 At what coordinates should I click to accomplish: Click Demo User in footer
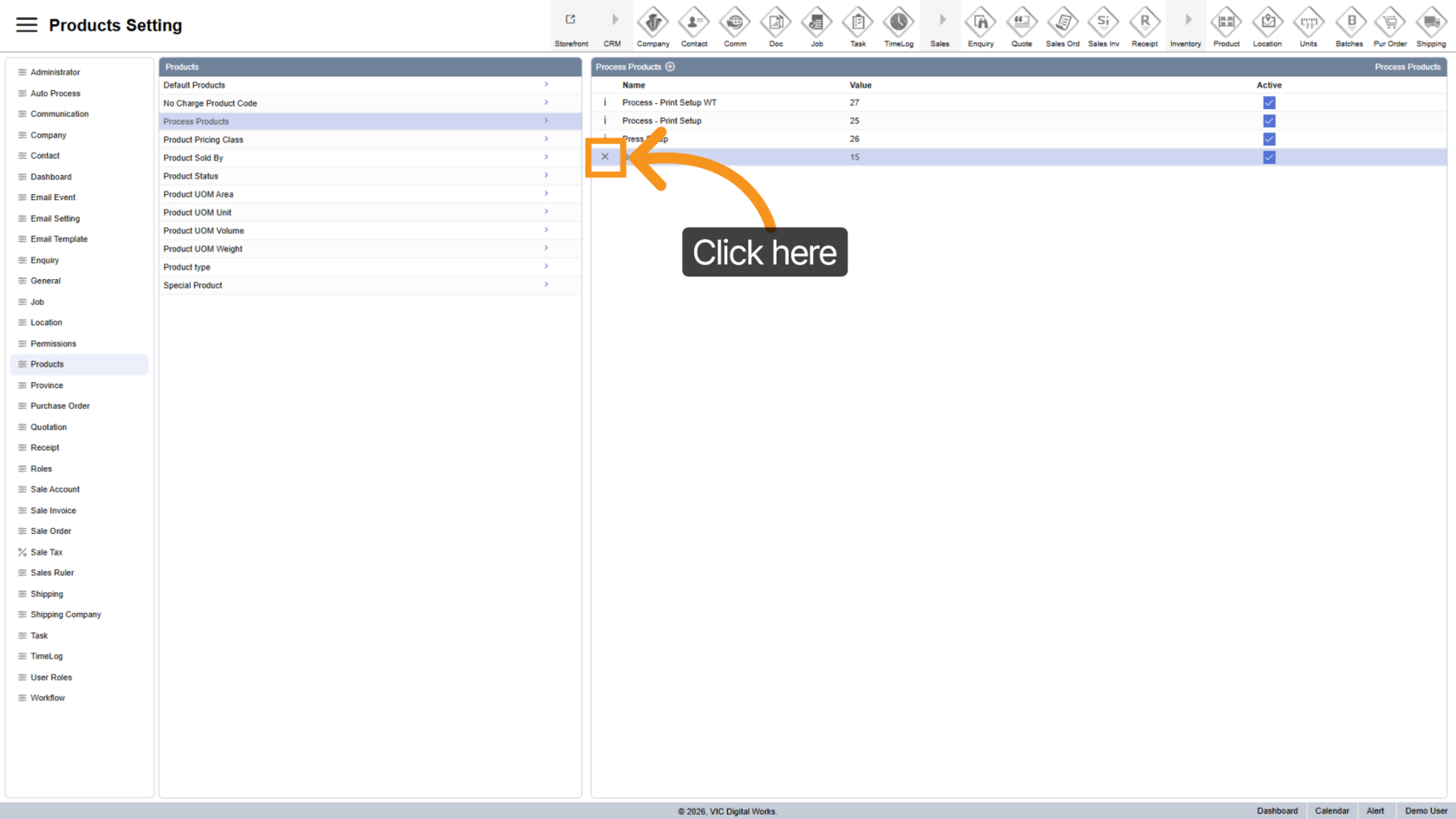(1427, 811)
